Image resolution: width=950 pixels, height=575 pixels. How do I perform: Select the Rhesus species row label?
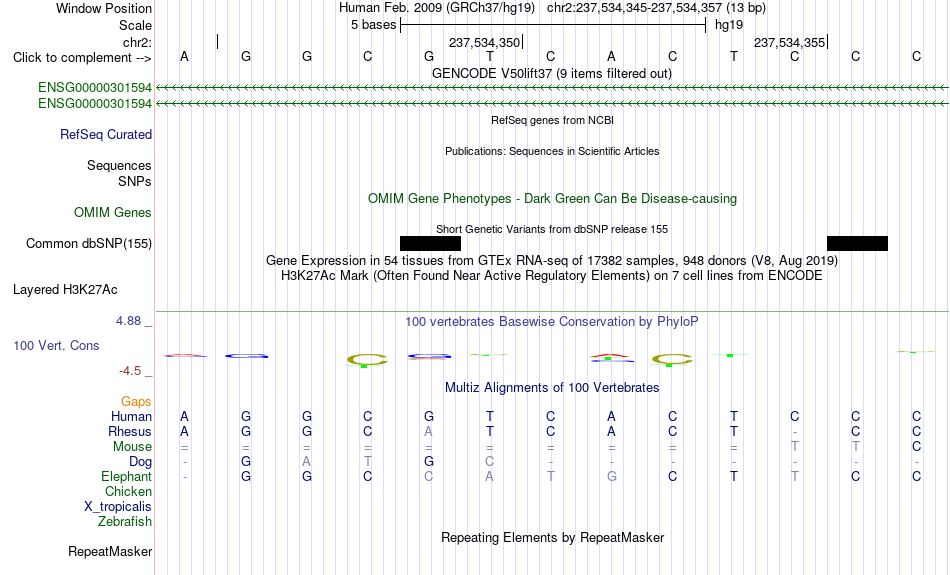coord(130,431)
